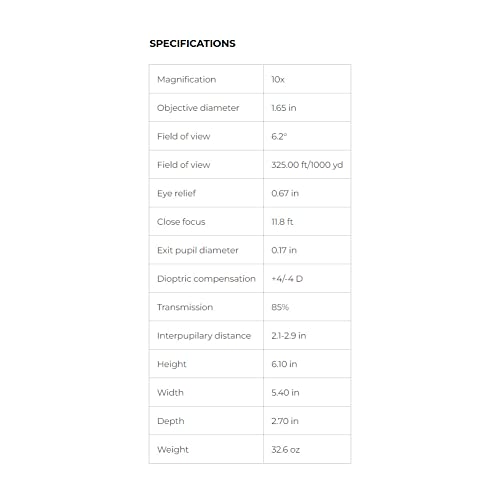Select the Interpupillary distance label
Image resolution: width=500 pixels, height=500 pixels.
tap(204, 336)
